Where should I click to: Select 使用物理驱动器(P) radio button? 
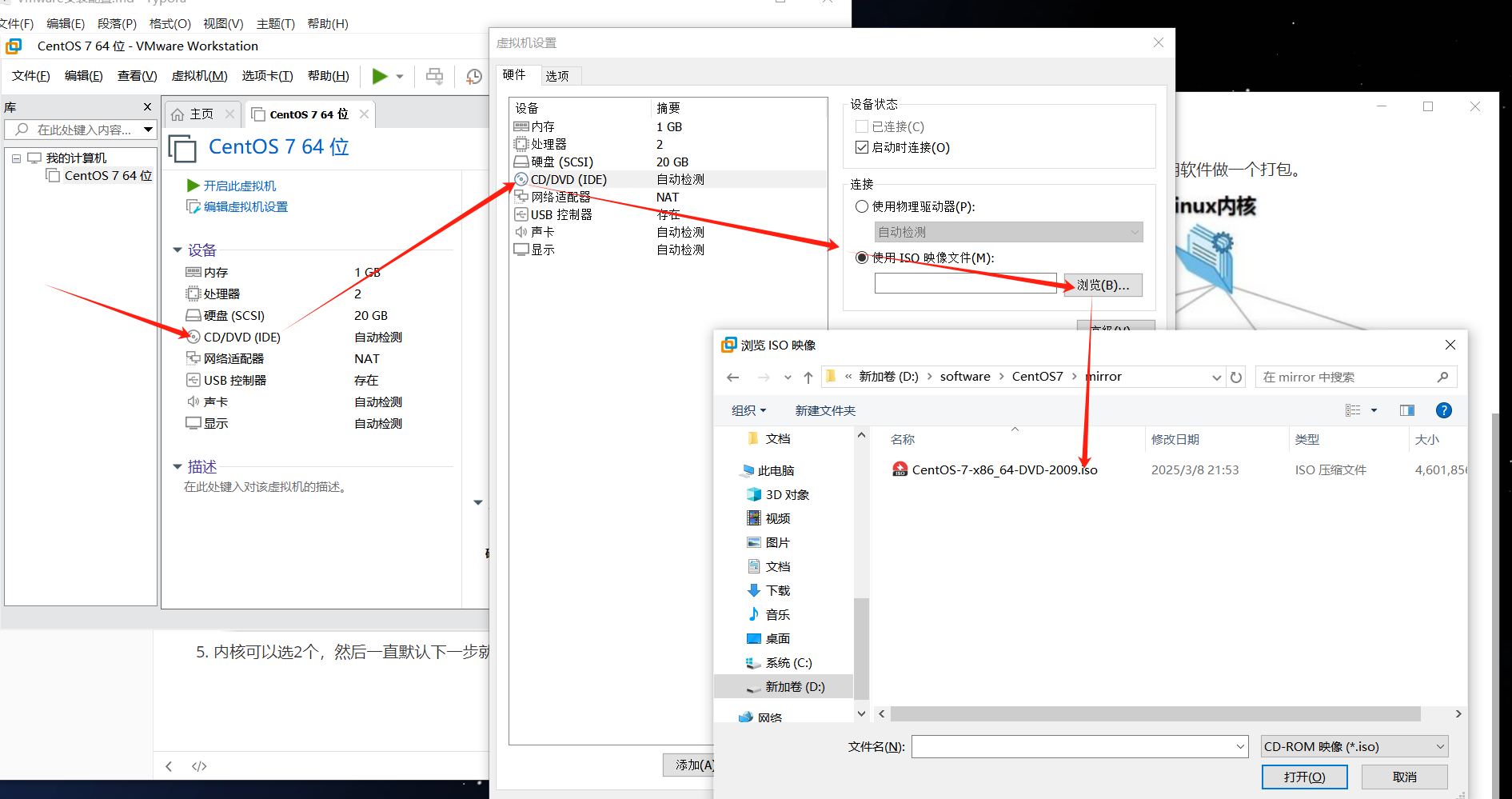(x=862, y=206)
